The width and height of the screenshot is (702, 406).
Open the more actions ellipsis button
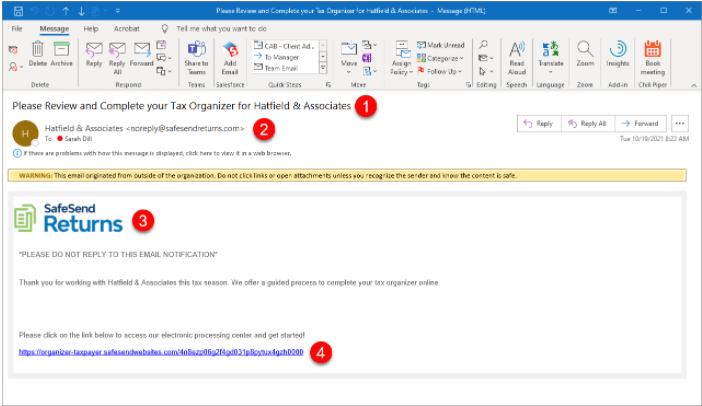pos(680,124)
